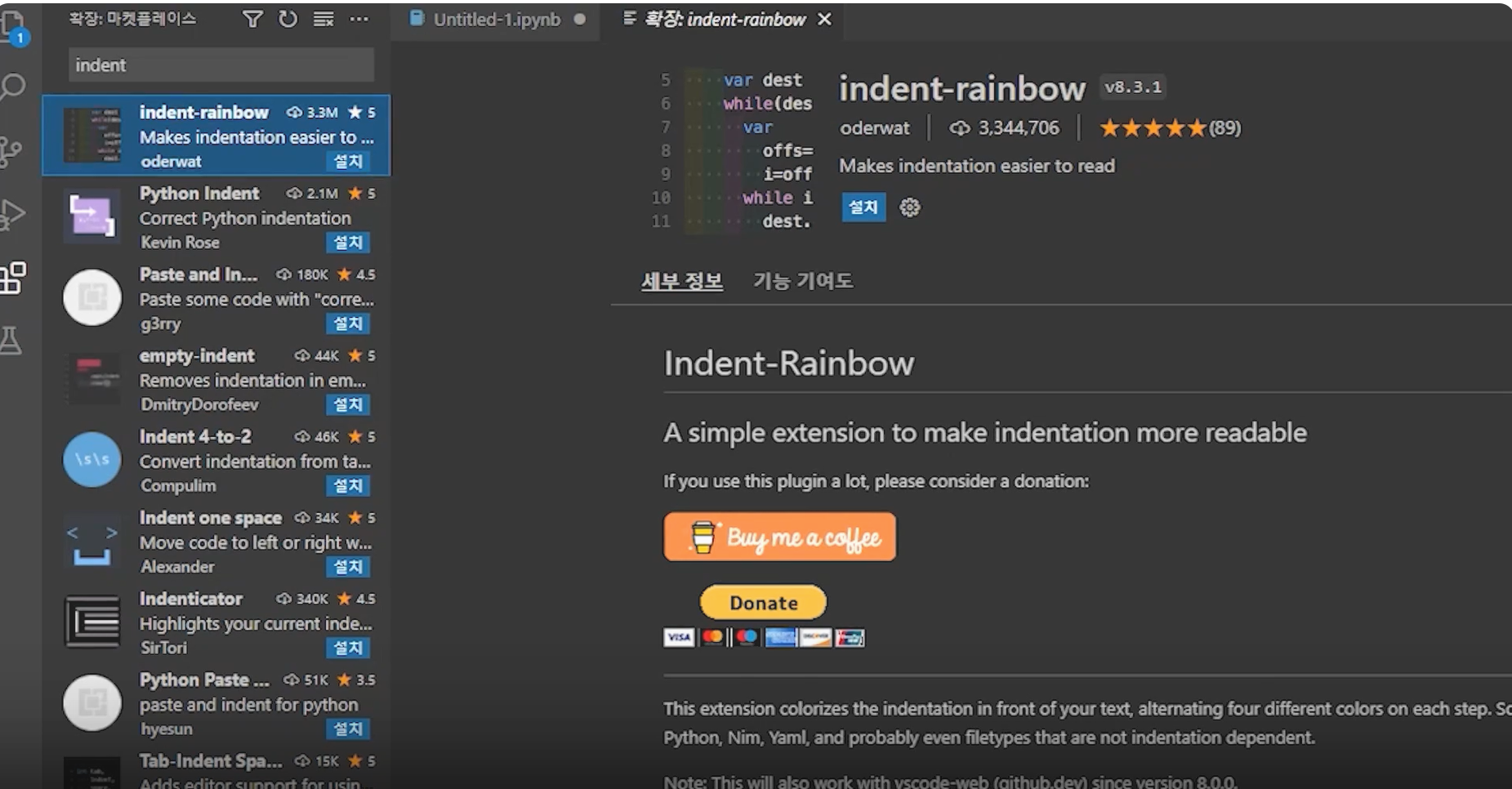The image size is (1512, 789).
Task: Click the install count 3,344,706
Action: [x=1004, y=128]
